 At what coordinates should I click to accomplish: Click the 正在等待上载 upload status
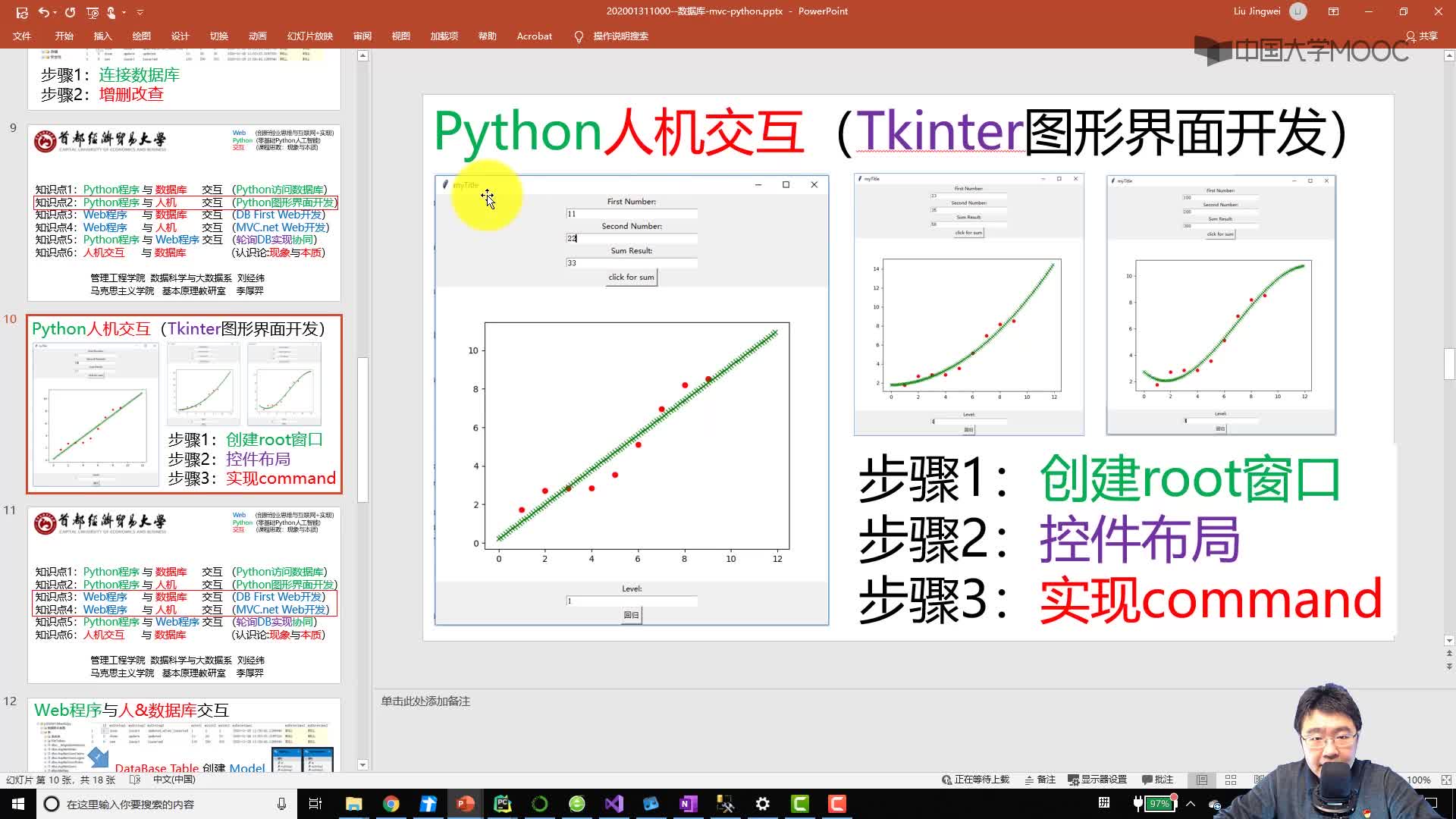click(975, 780)
